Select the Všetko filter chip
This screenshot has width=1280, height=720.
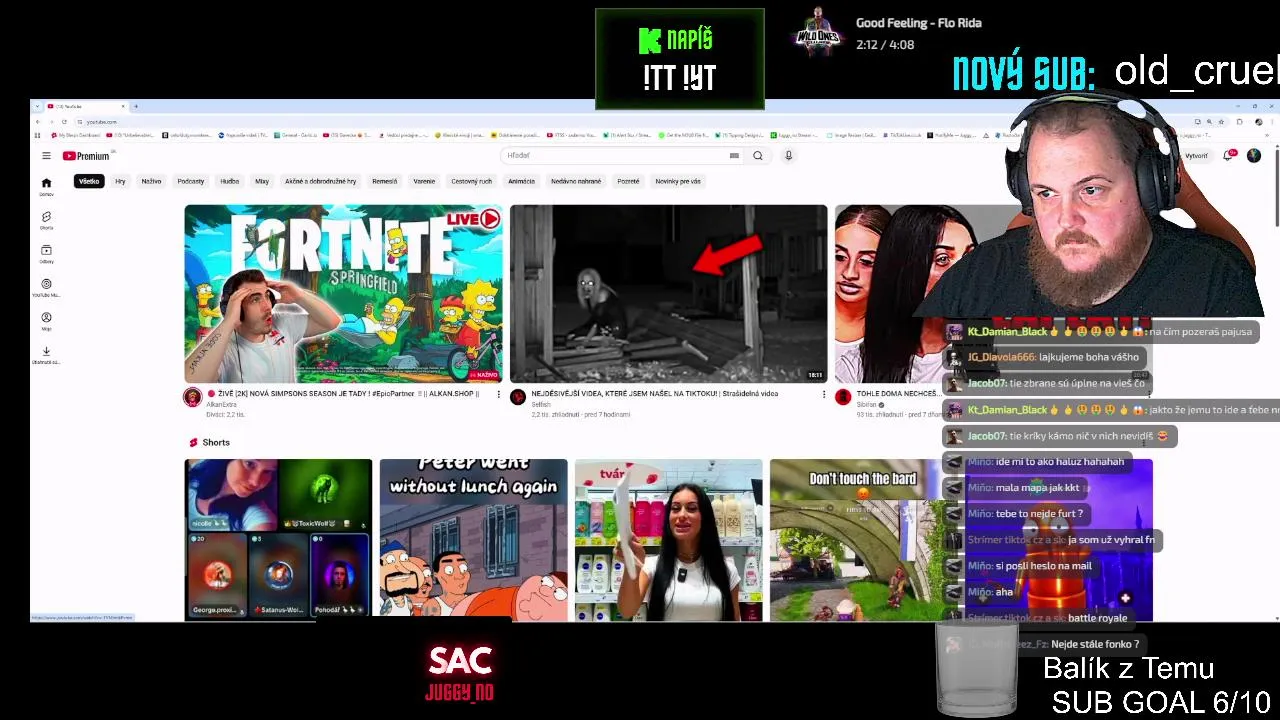coord(89,182)
